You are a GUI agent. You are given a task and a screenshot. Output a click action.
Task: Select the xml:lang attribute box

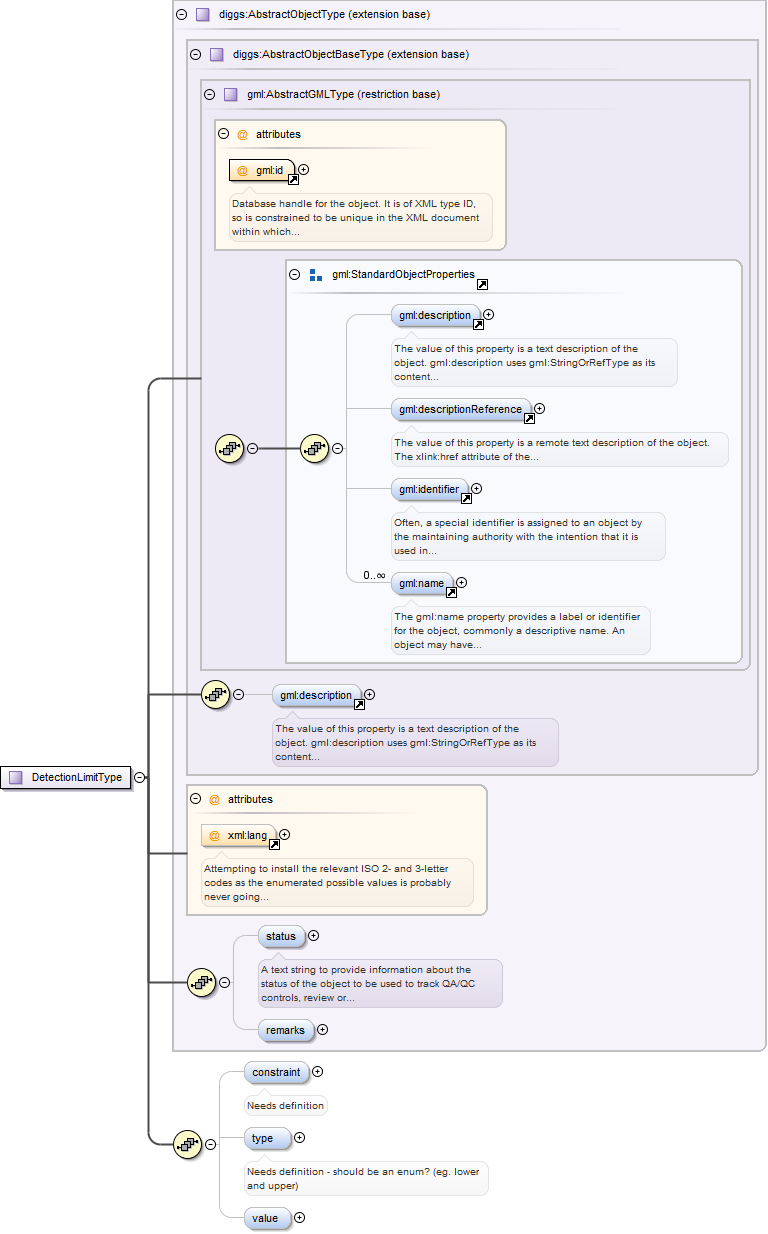[238, 834]
